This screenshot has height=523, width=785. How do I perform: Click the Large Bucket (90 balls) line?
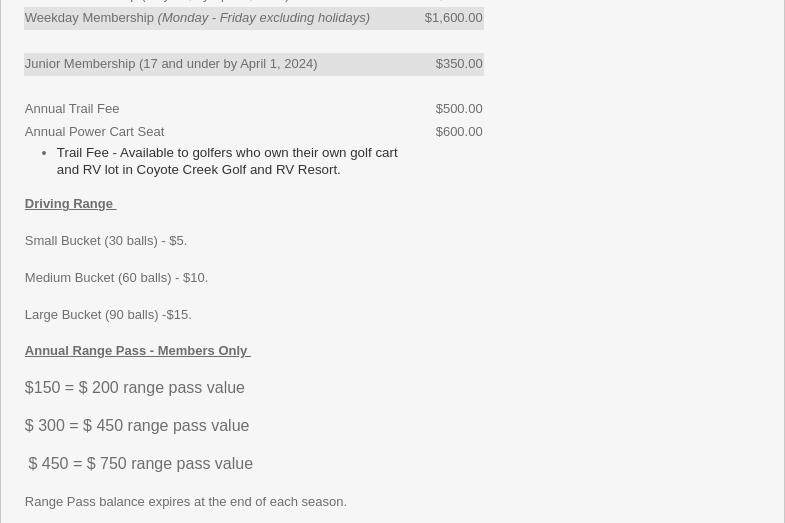pyautogui.click(x=107, y=314)
